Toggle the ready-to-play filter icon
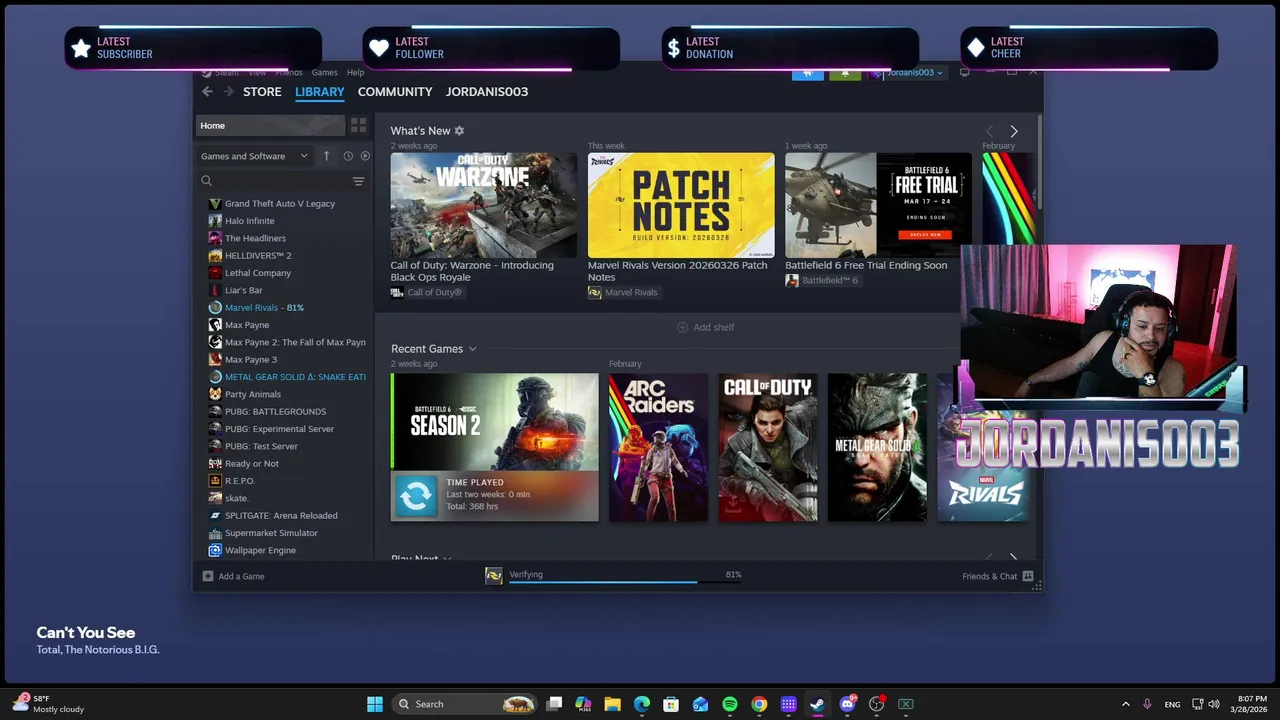The height and width of the screenshot is (720, 1280). tap(365, 156)
